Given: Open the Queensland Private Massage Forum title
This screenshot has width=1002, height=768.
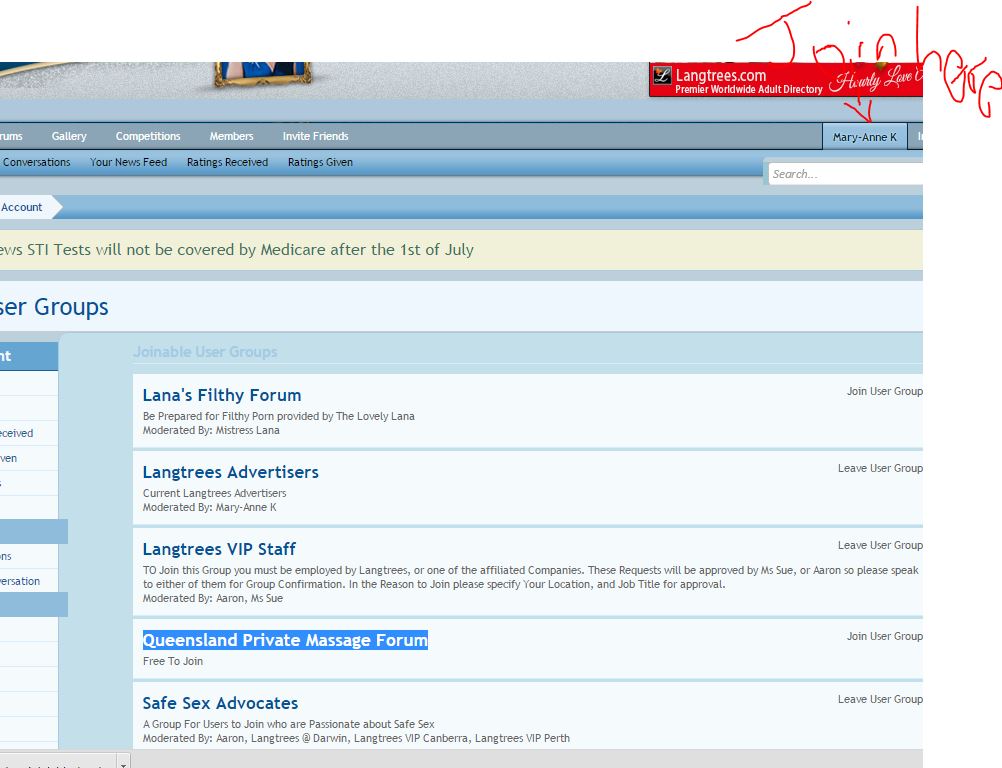Looking at the screenshot, I should pyautogui.click(x=285, y=640).
